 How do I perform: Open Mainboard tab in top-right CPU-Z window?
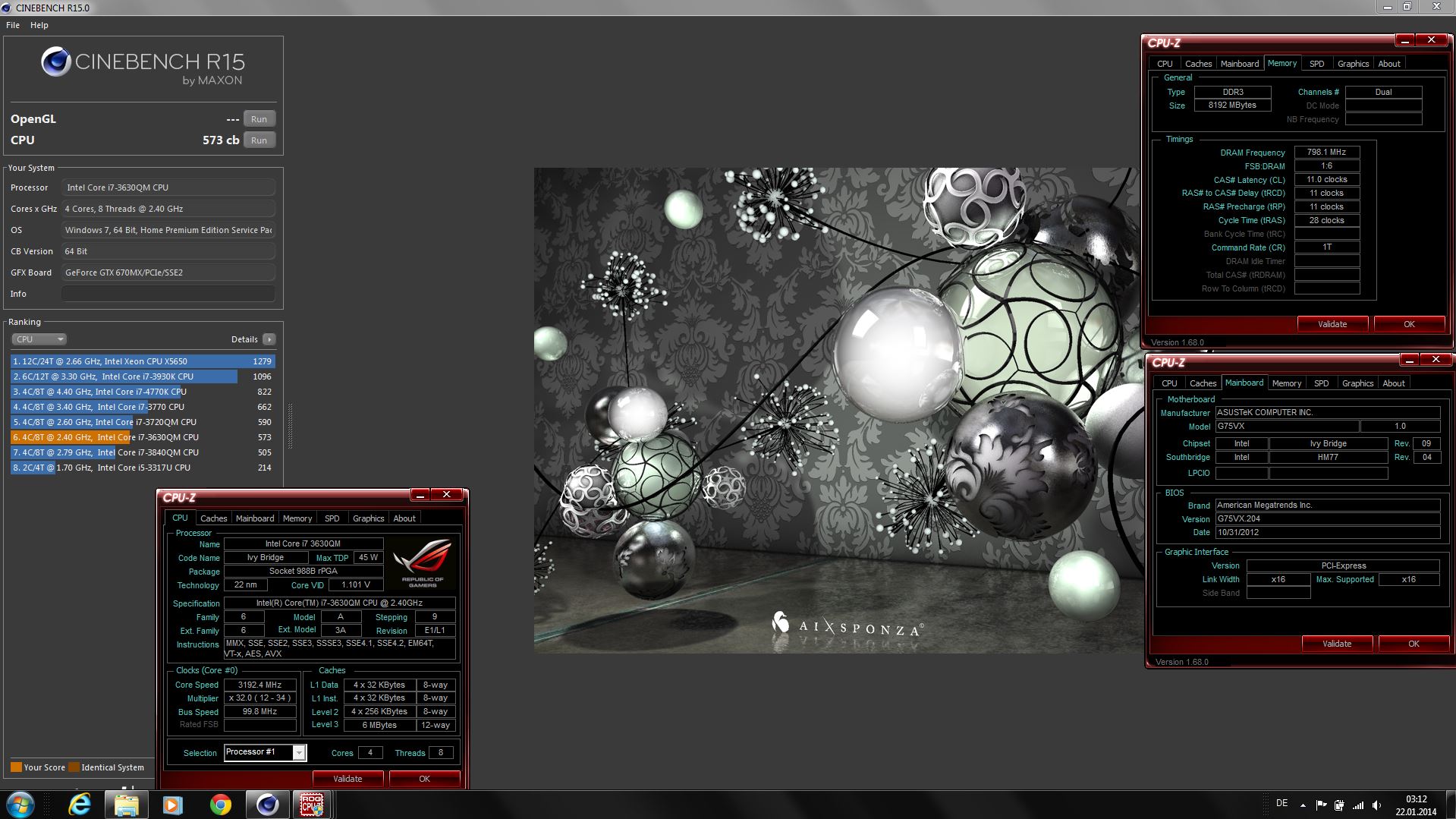coord(1240,64)
